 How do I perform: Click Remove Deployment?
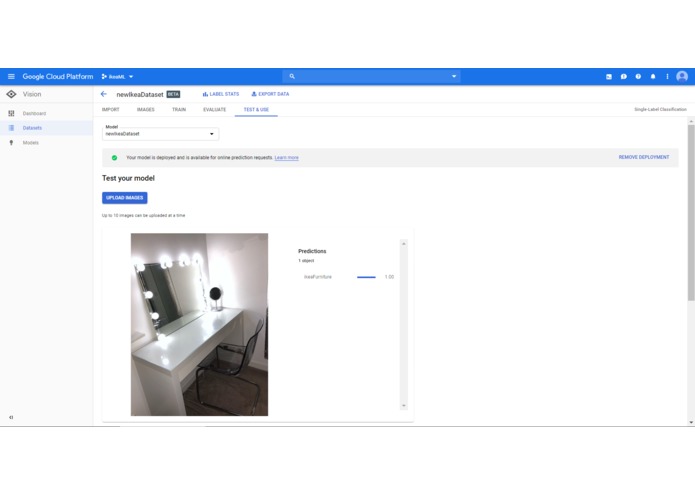pos(644,157)
